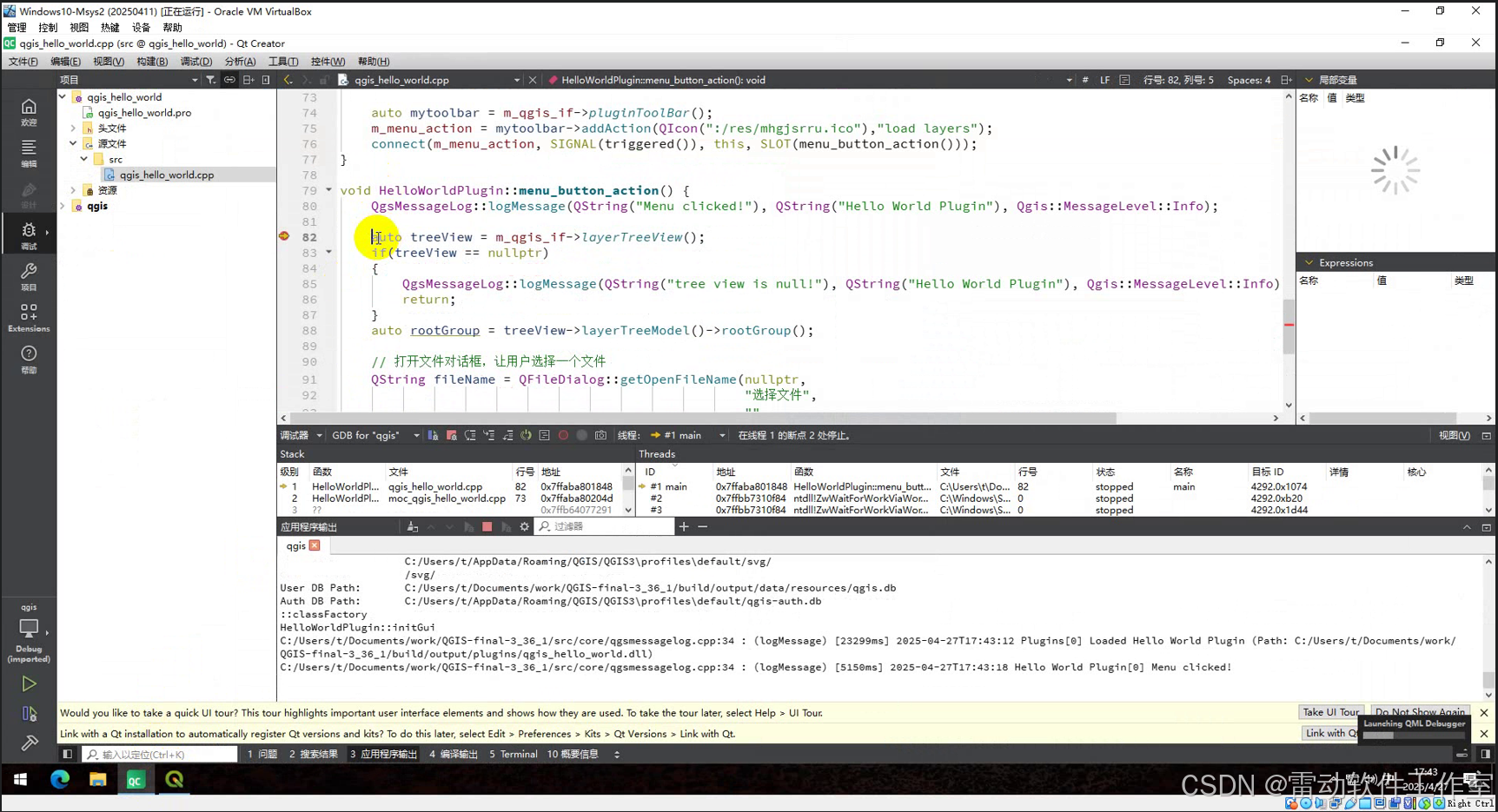Toggle operate-by-instruction debugger icon

pos(545,435)
